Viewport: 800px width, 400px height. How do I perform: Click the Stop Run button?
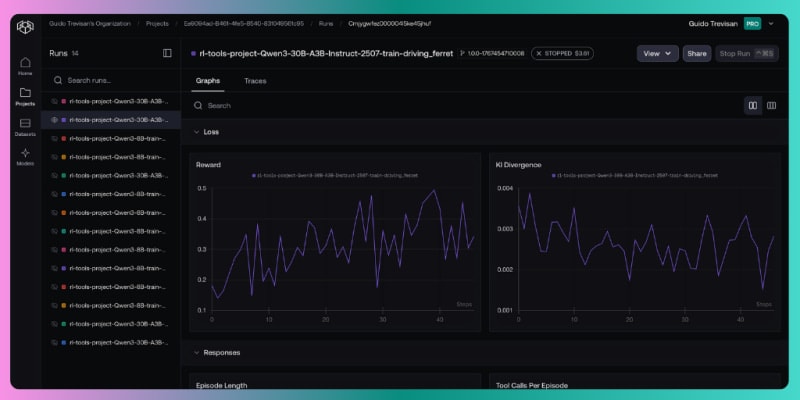coord(747,53)
